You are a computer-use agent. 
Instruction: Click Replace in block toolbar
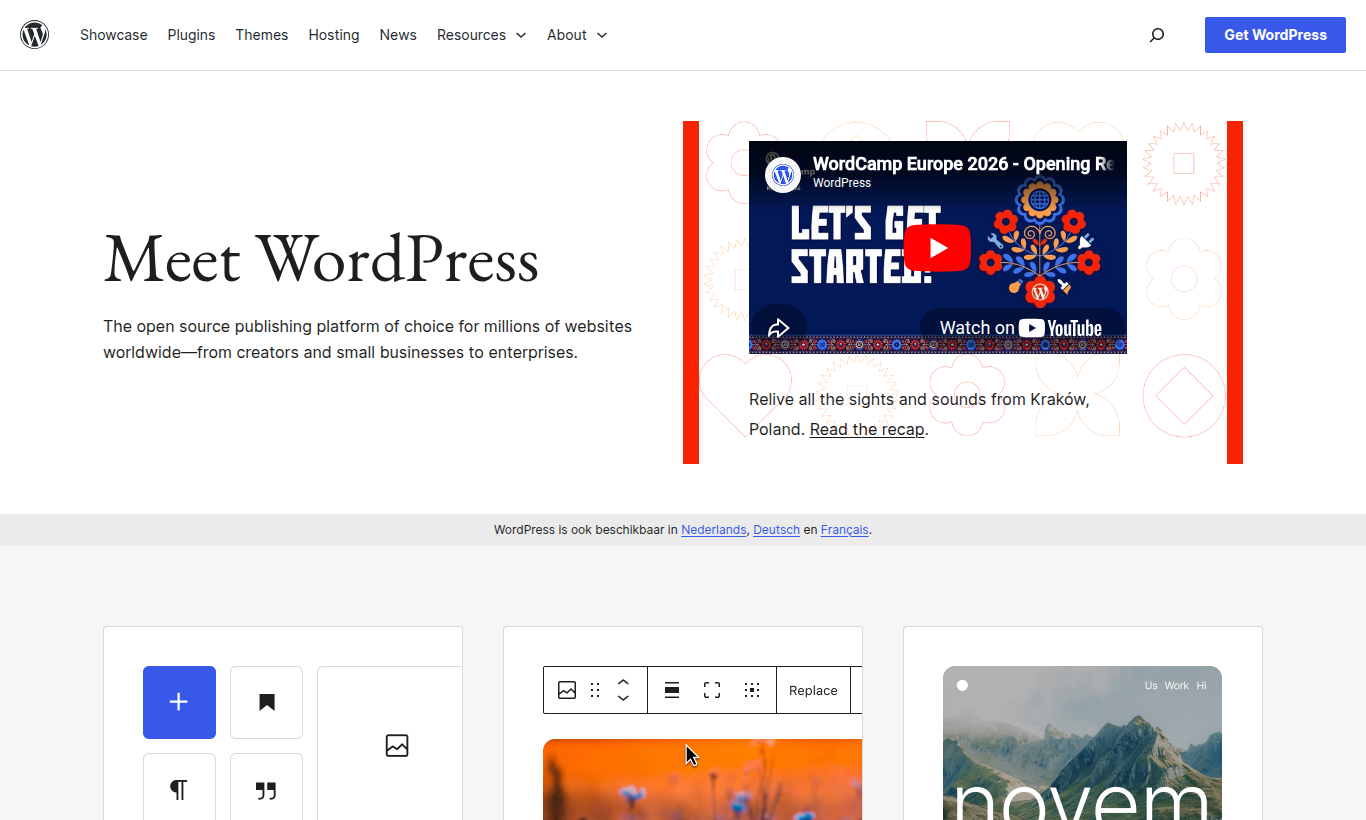(x=813, y=690)
